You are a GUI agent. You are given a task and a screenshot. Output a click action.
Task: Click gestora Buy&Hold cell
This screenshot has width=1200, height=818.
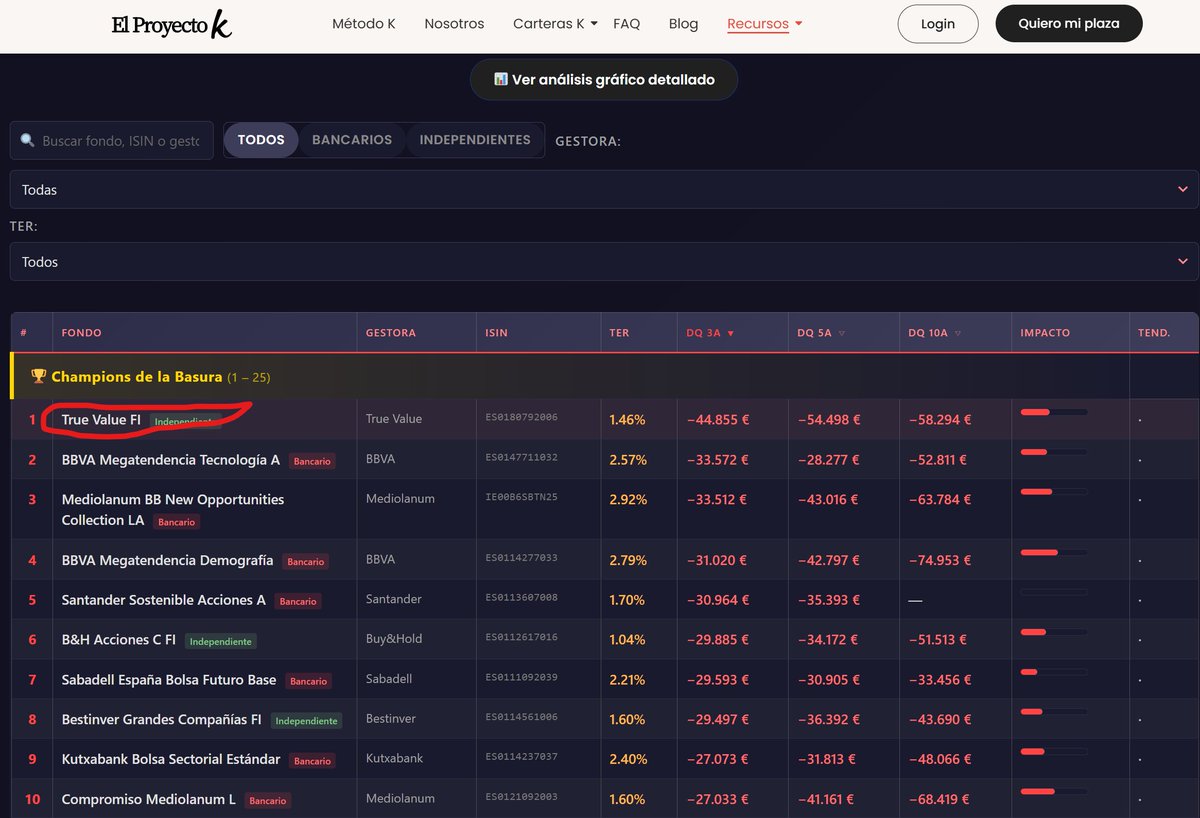click(x=394, y=639)
